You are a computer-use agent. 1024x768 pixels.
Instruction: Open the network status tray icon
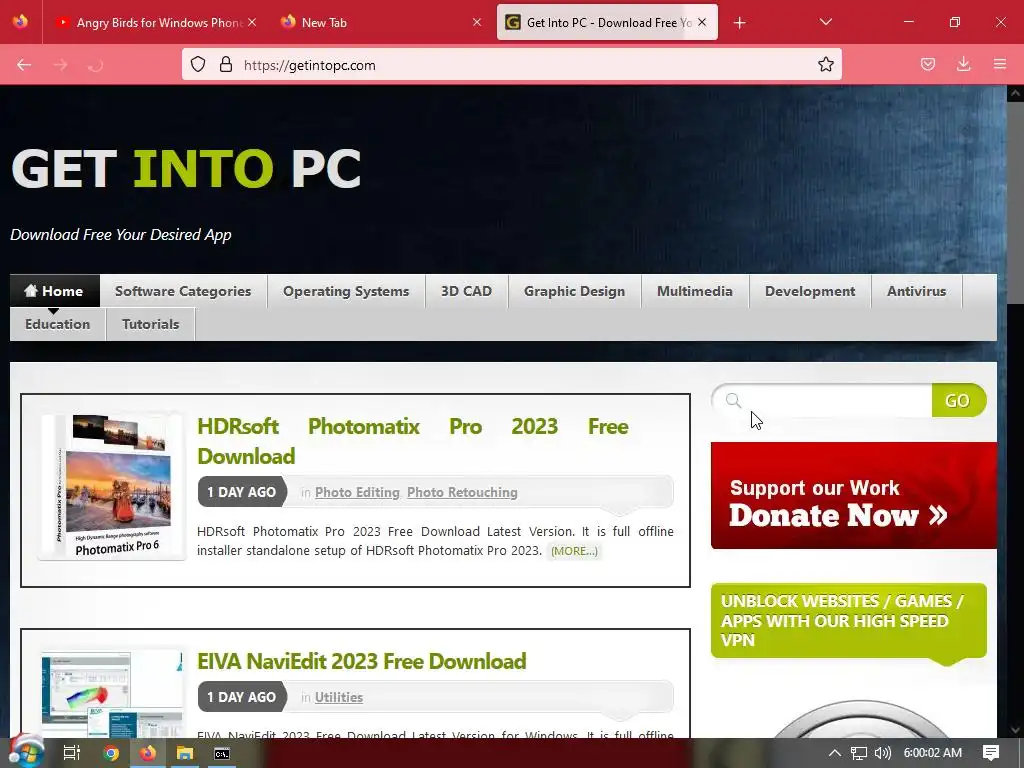pos(858,753)
